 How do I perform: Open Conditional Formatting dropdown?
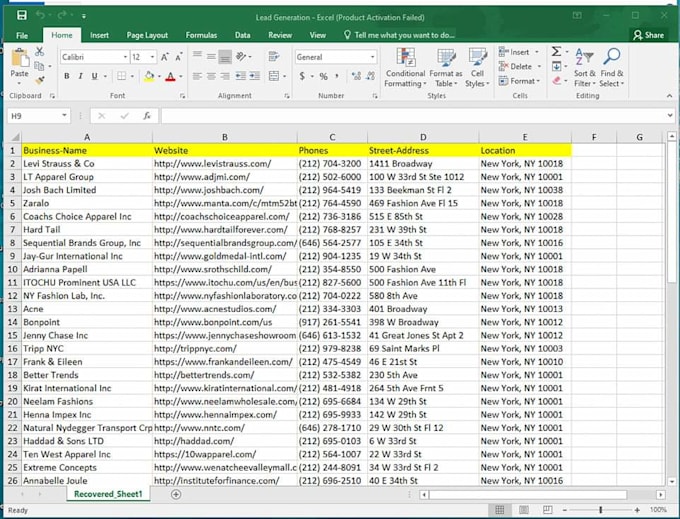tap(405, 67)
